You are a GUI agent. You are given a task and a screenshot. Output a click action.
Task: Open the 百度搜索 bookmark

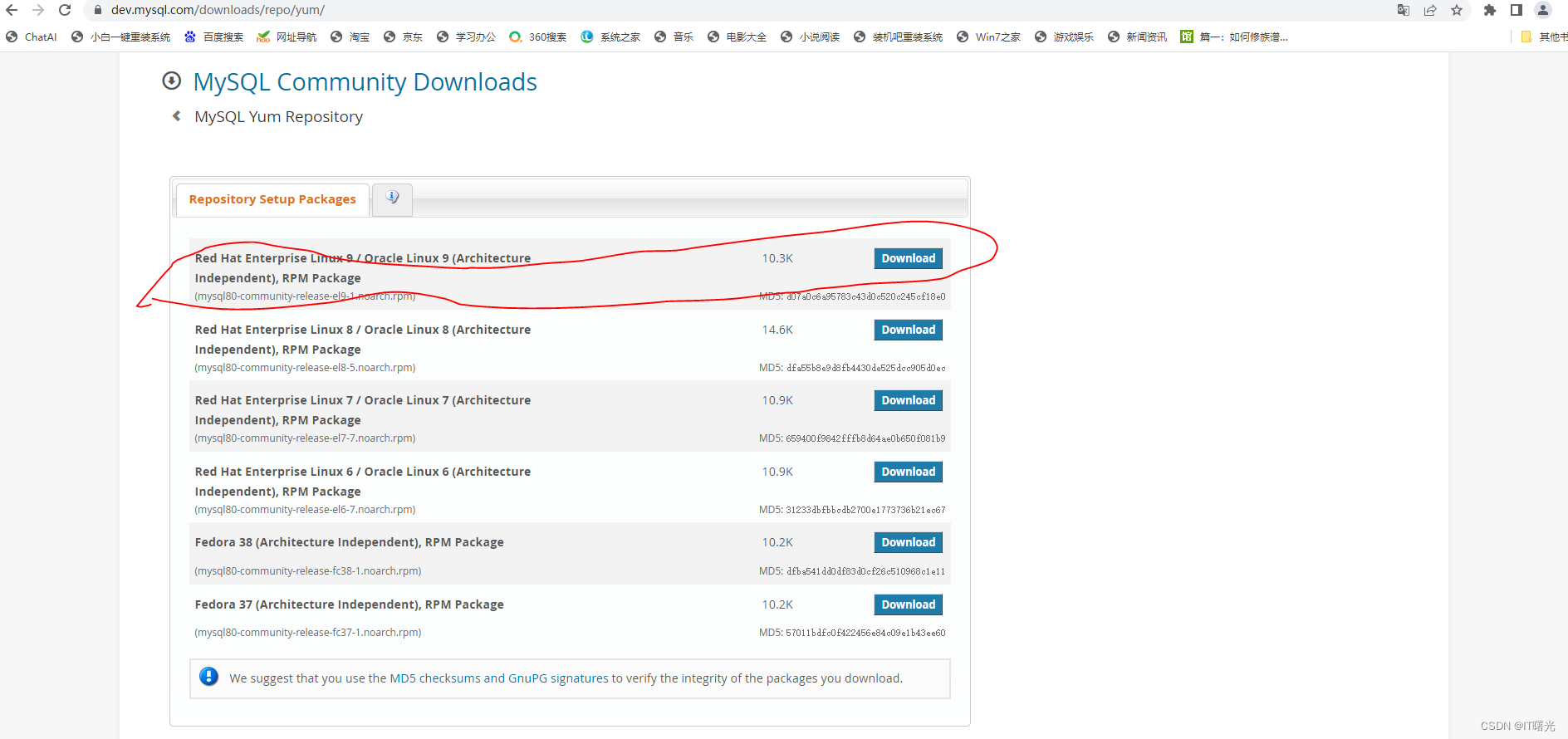click(214, 37)
